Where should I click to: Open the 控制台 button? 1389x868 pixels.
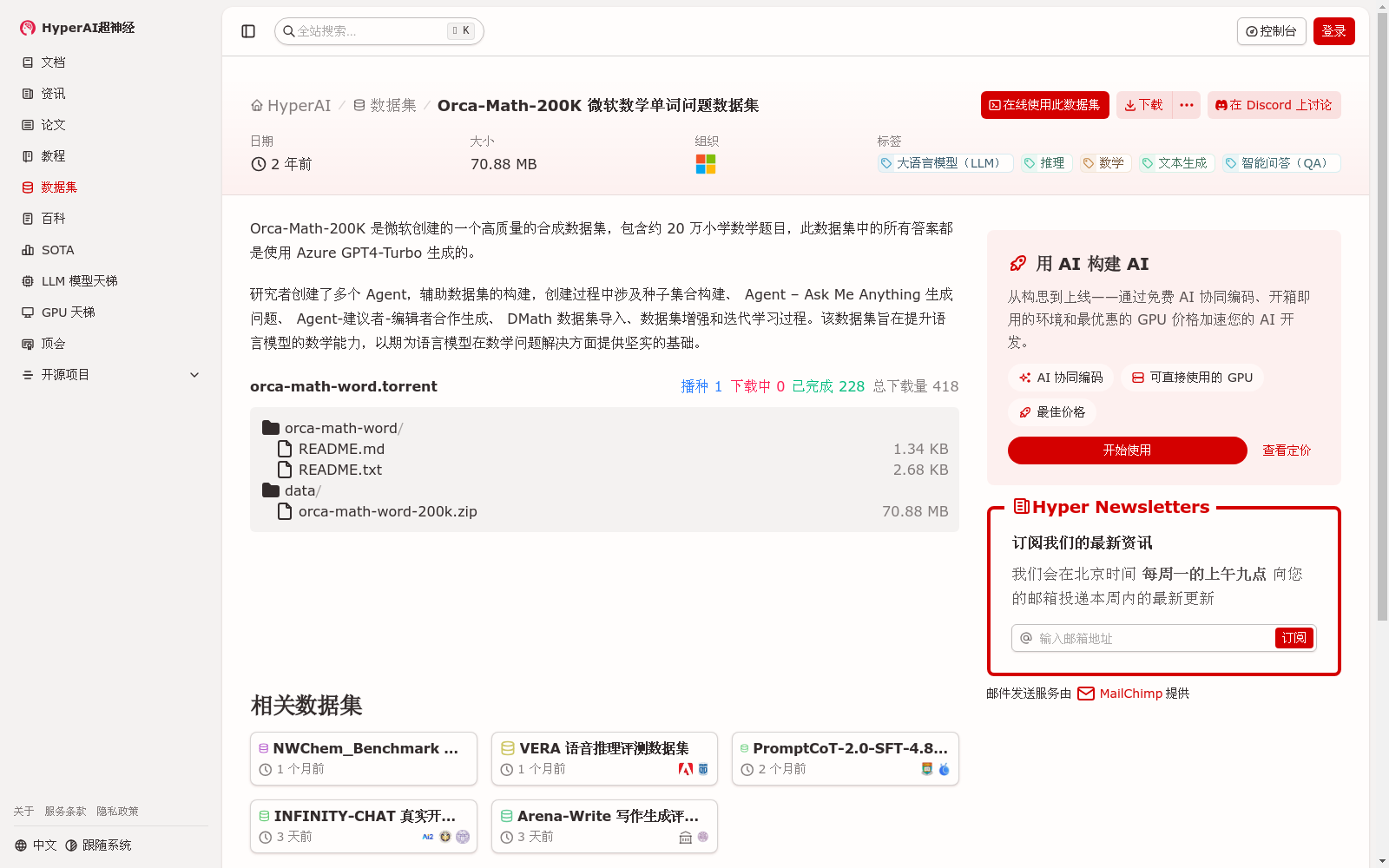coord(1271,31)
